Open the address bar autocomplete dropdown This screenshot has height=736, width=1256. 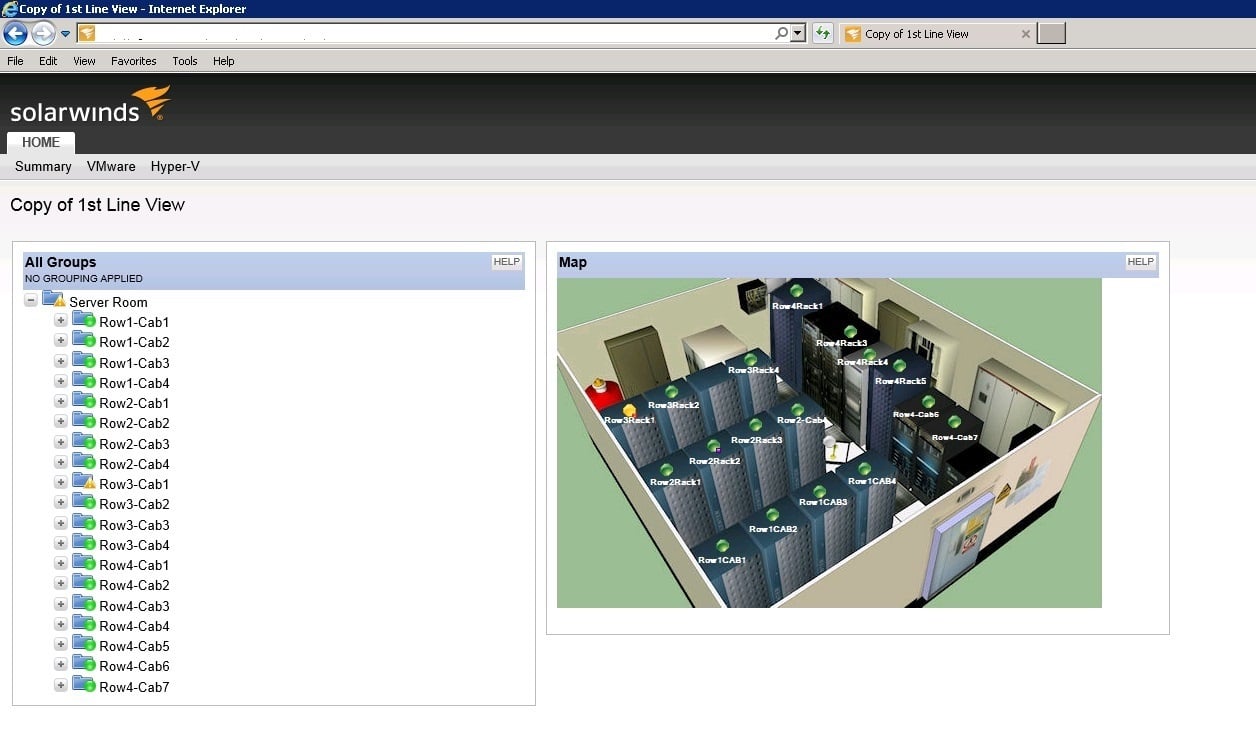(x=797, y=34)
